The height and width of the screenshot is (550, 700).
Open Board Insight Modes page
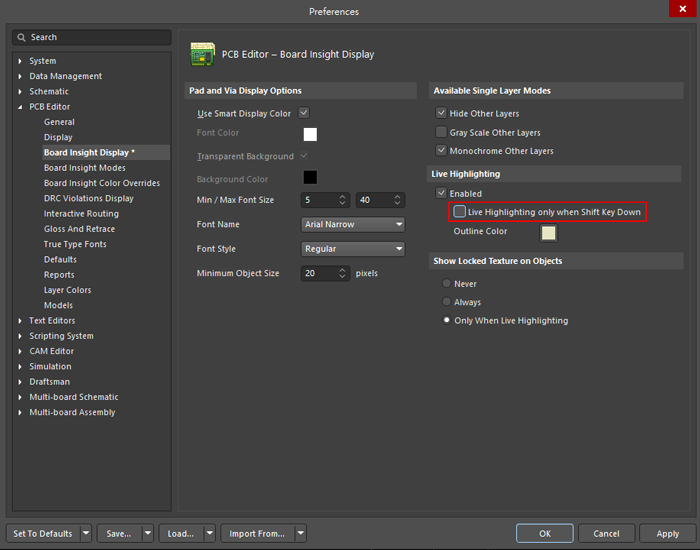pyautogui.click(x=84, y=168)
